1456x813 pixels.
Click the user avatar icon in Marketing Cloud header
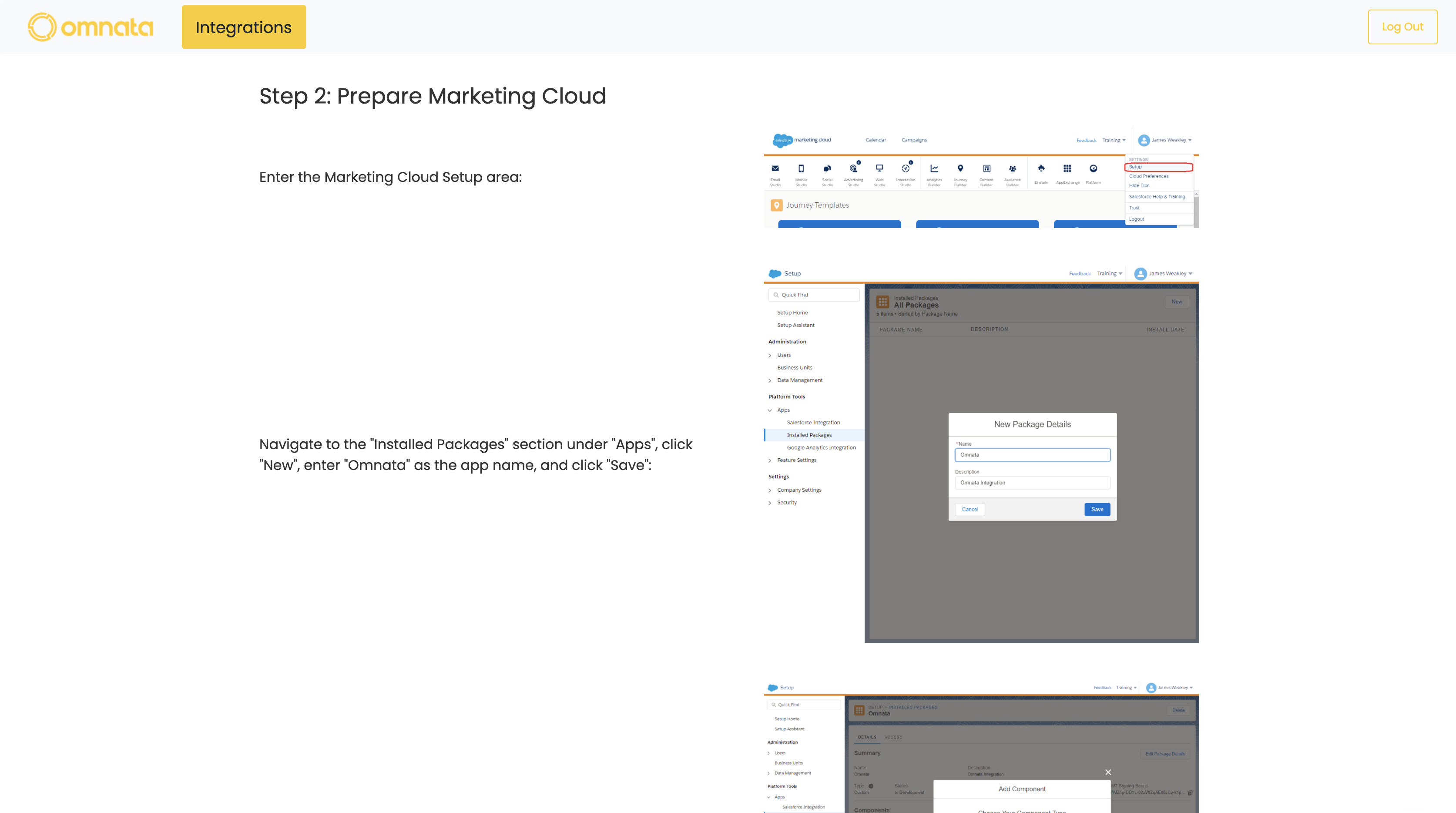tap(1144, 140)
